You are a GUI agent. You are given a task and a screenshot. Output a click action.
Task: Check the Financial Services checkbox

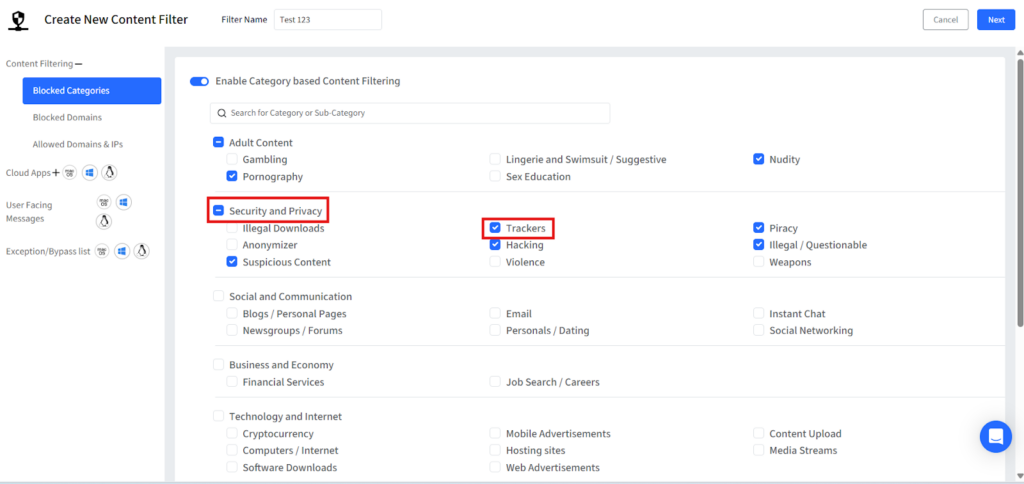pyautogui.click(x=232, y=382)
